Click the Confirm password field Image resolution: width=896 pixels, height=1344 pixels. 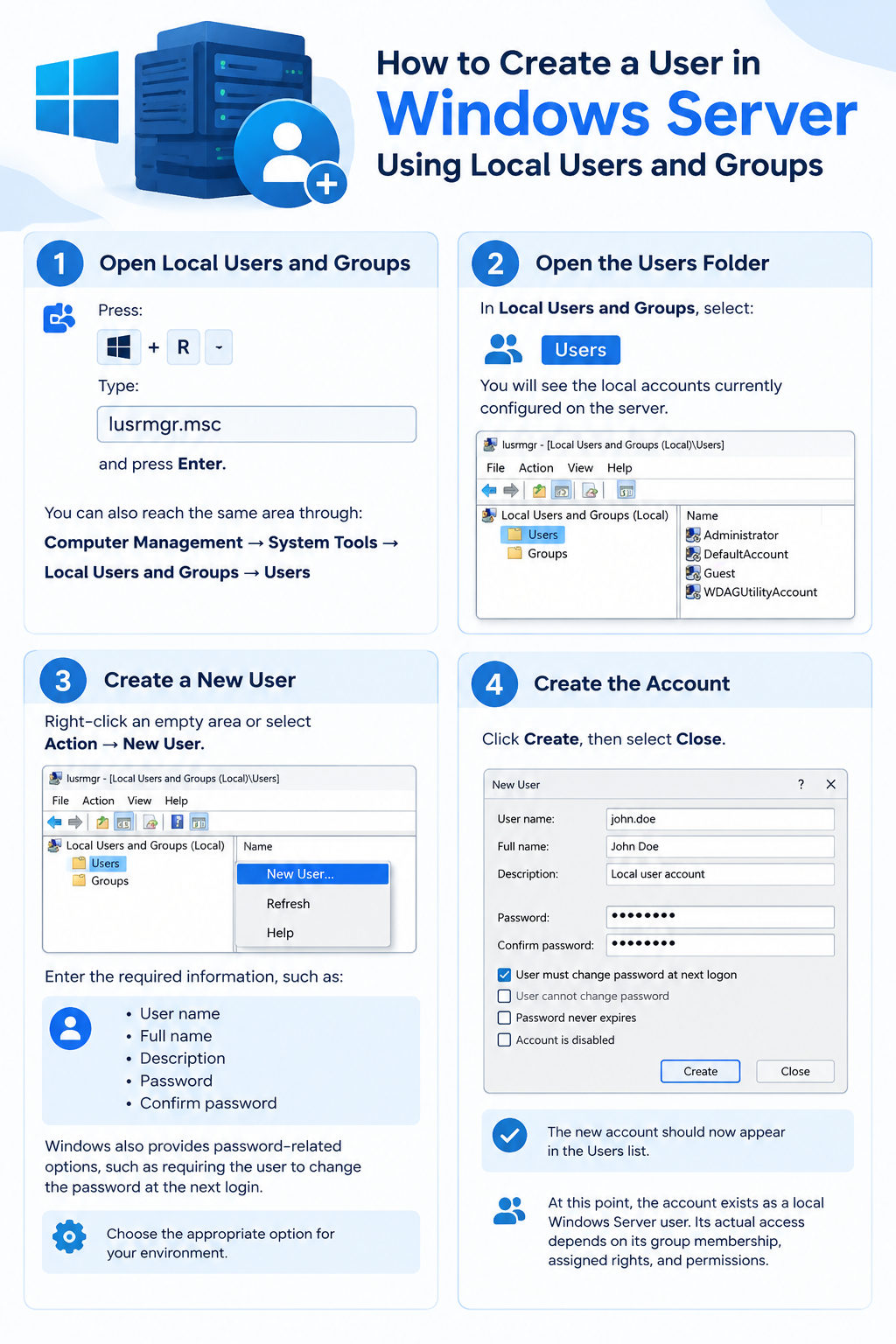[x=720, y=944]
